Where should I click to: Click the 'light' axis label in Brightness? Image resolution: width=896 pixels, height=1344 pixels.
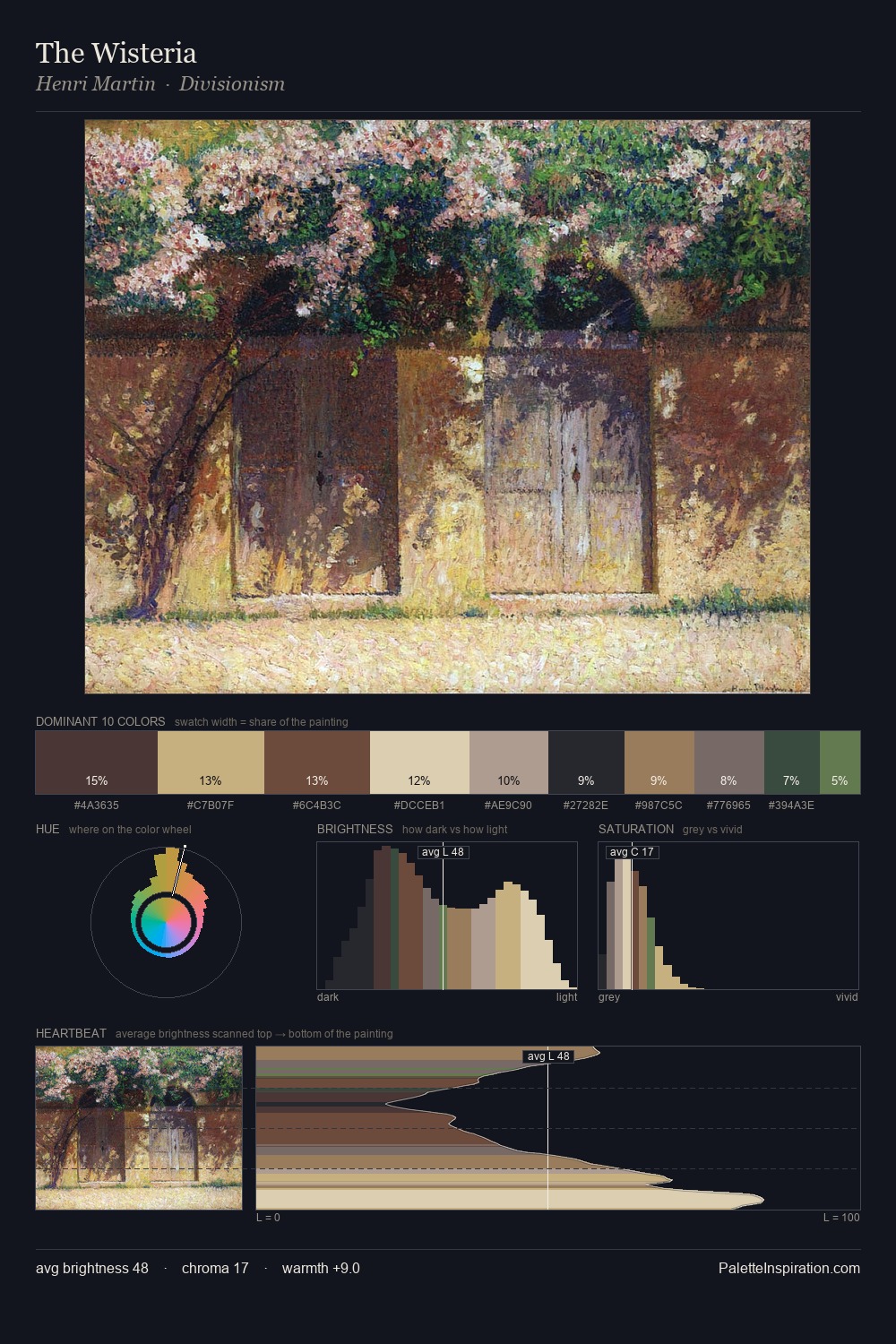click(567, 997)
